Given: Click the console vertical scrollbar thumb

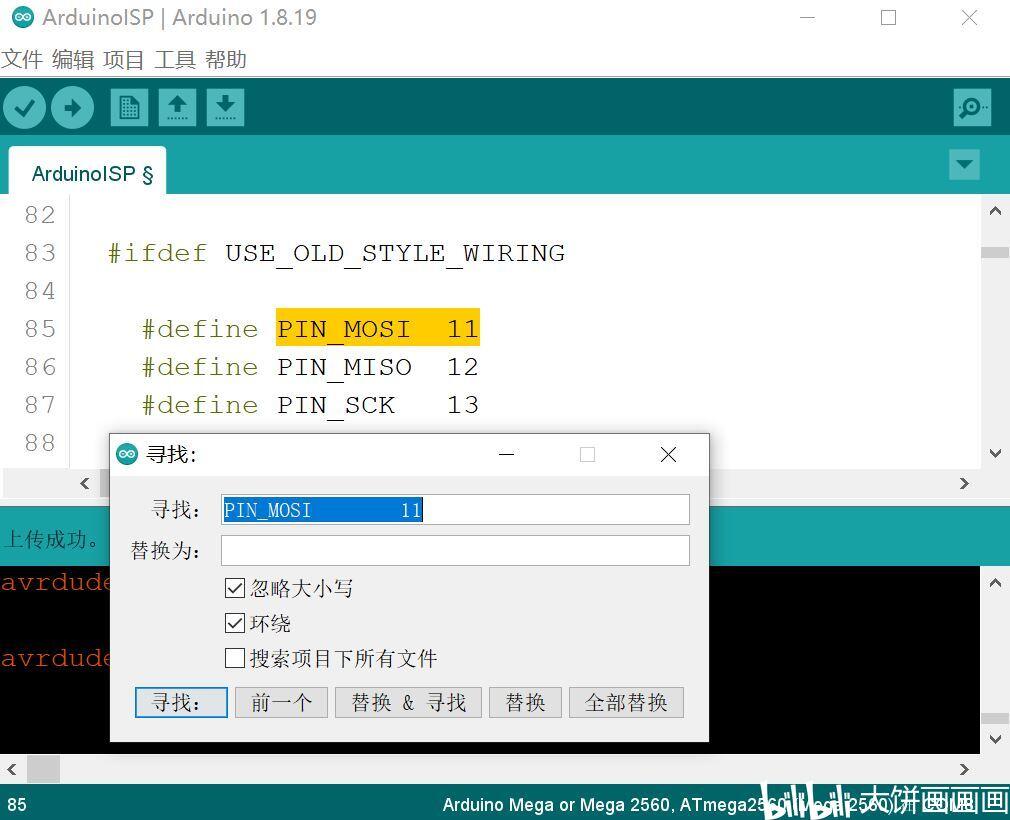Looking at the screenshot, I should click(x=995, y=718).
